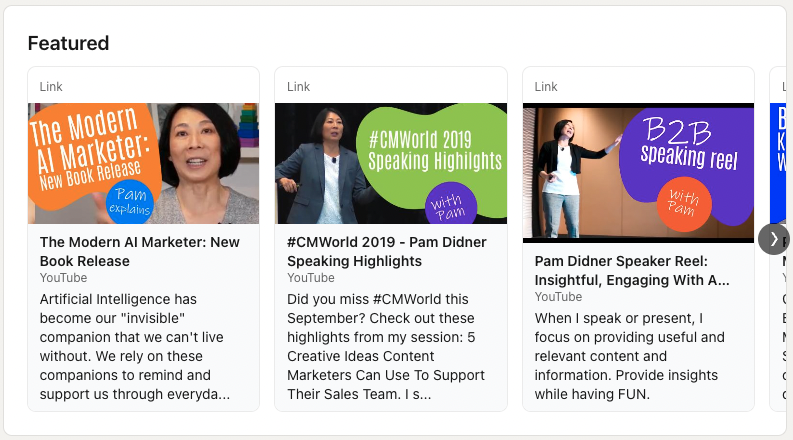Click the 'Pam explains' blue circle badge
Viewport: 793px width, 440px height.
click(130, 201)
